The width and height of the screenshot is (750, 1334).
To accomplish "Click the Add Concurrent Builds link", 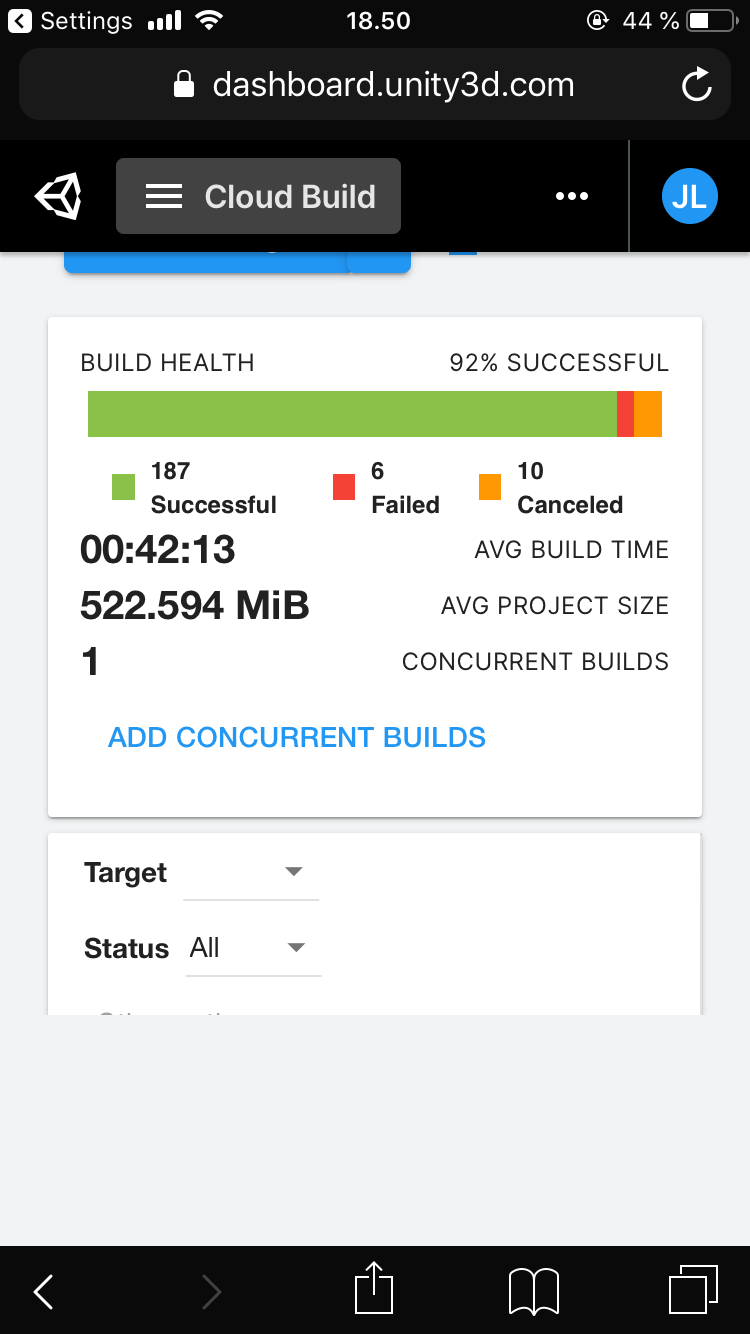I will click(297, 737).
